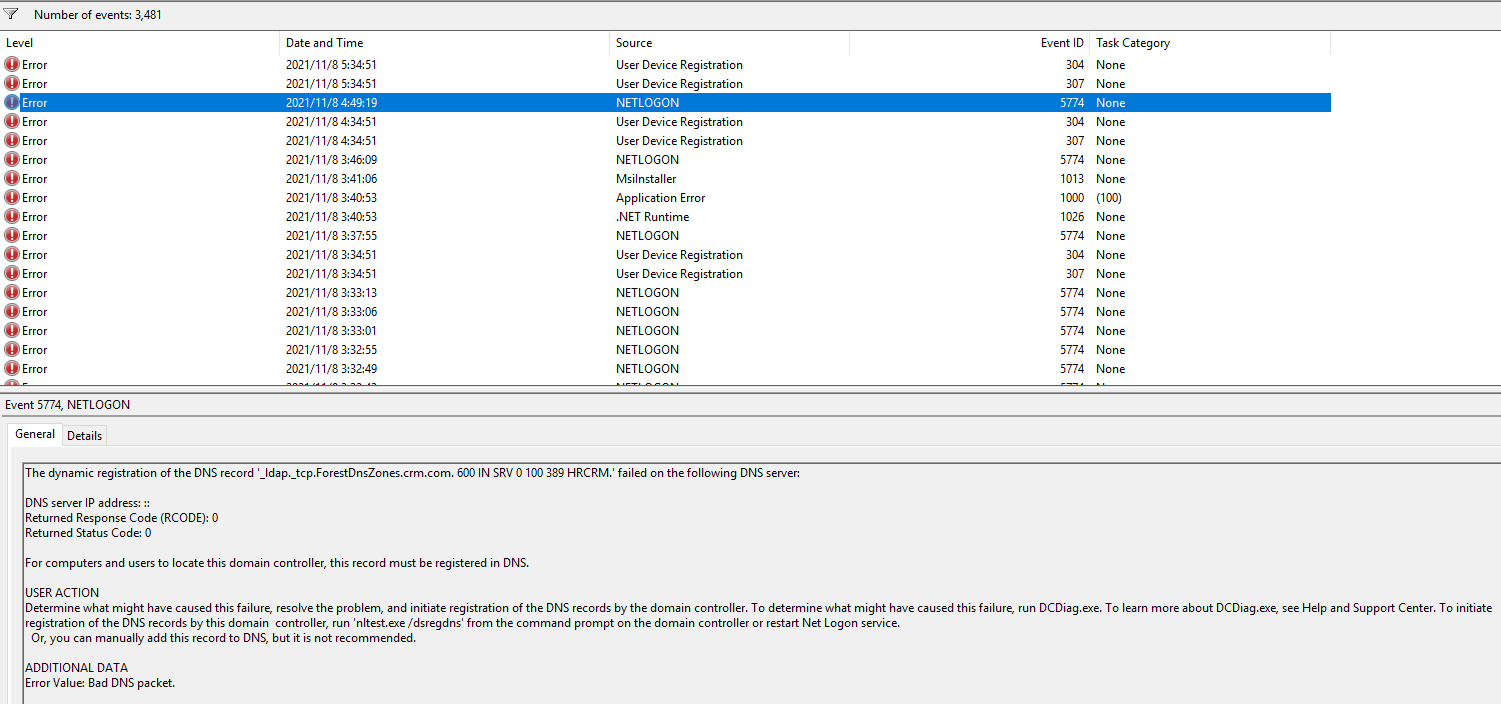This screenshot has height=704, width=1501.
Task: Click 'Returned Response Code (RCODE): 0' line
Action: [121, 518]
